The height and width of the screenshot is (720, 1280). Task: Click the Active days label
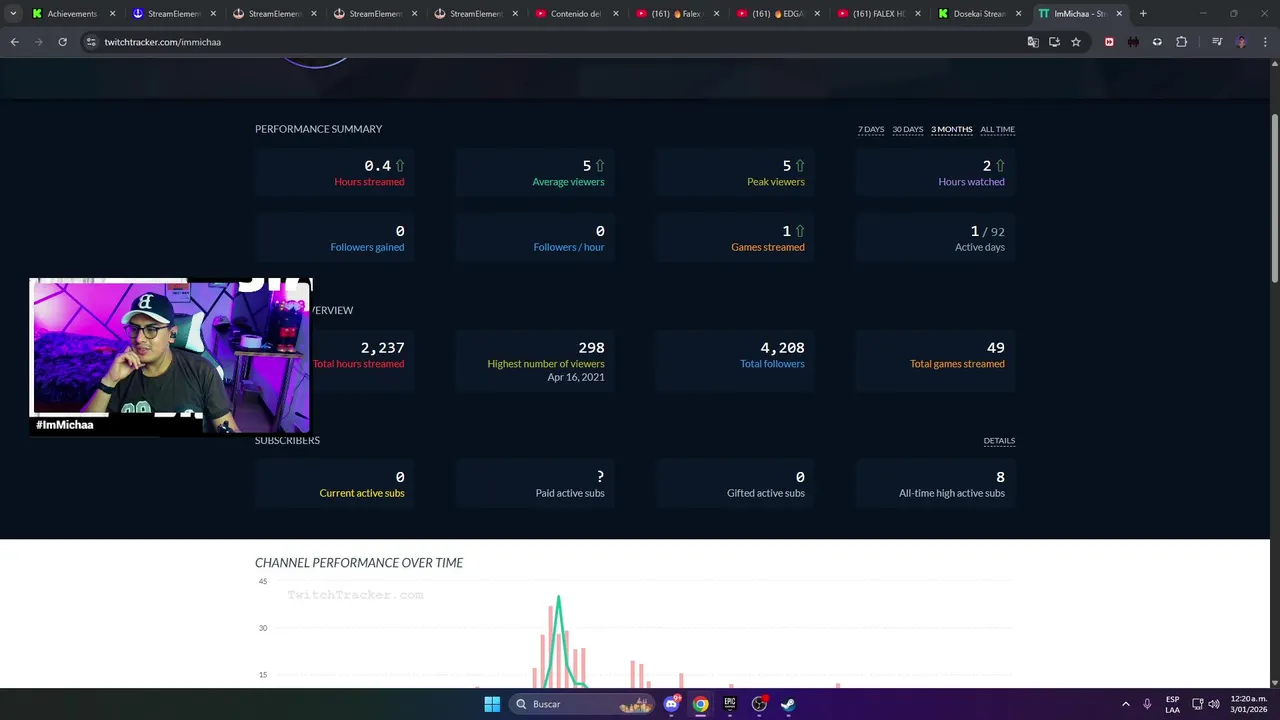coord(980,247)
